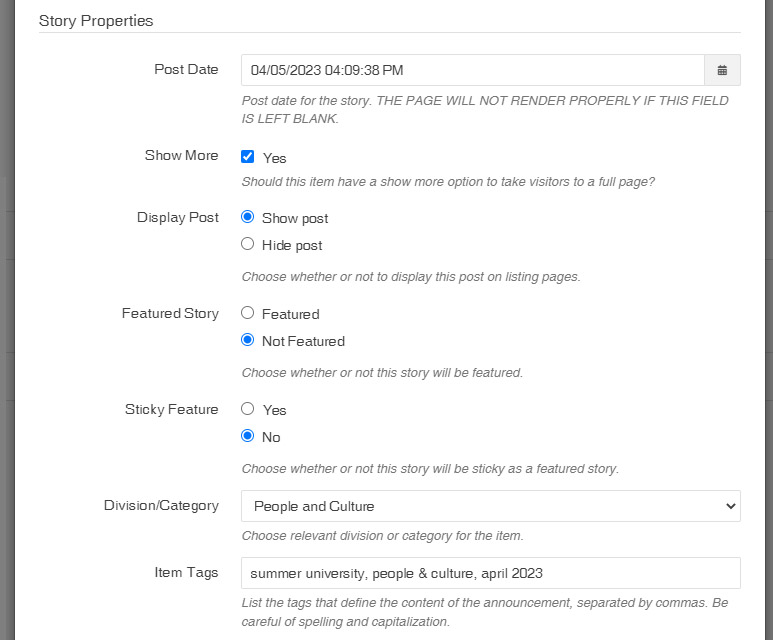773x640 pixels.
Task: Set Sticky Feature to No
Action: 247,436
